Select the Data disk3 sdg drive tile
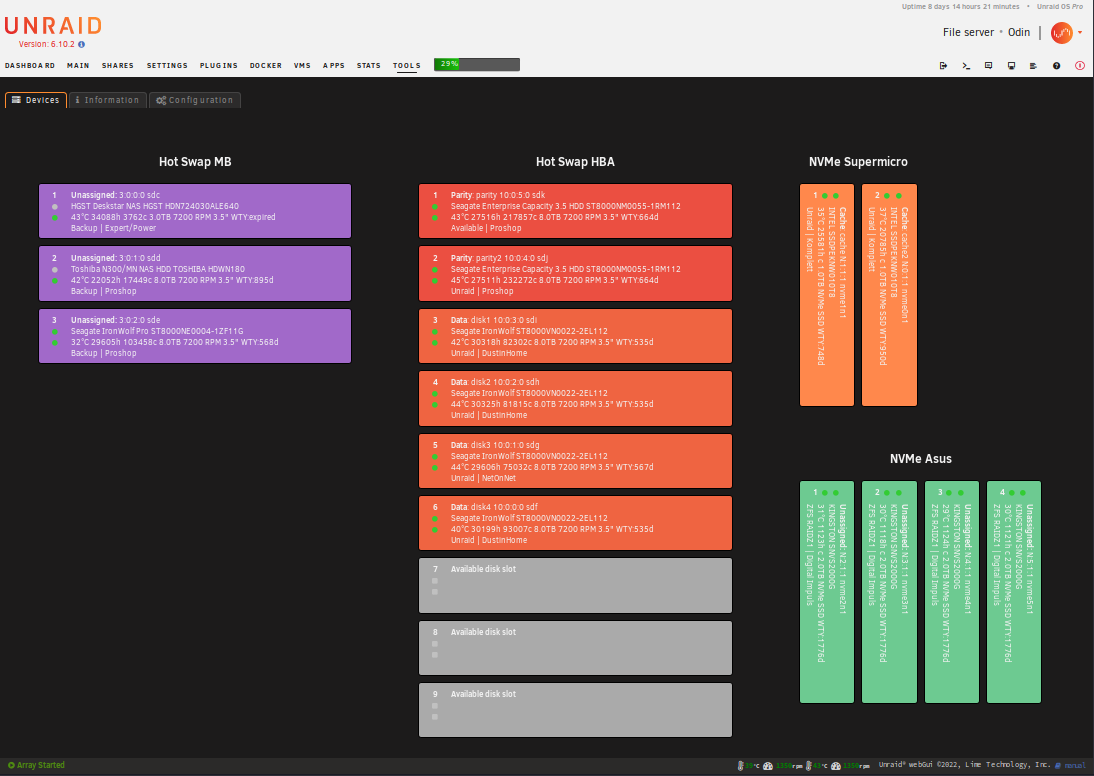This screenshot has height=776, width=1094. click(x=575, y=460)
